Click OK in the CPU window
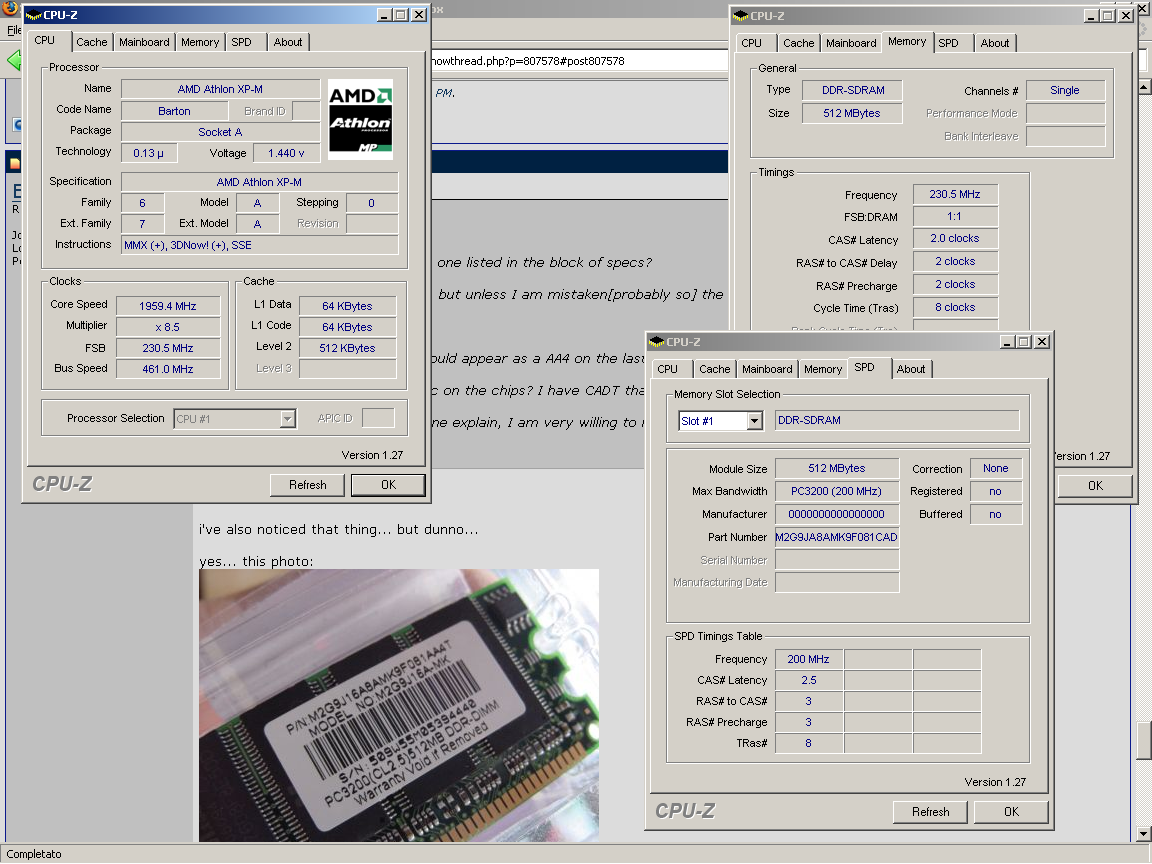This screenshot has width=1152, height=864. tap(389, 485)
